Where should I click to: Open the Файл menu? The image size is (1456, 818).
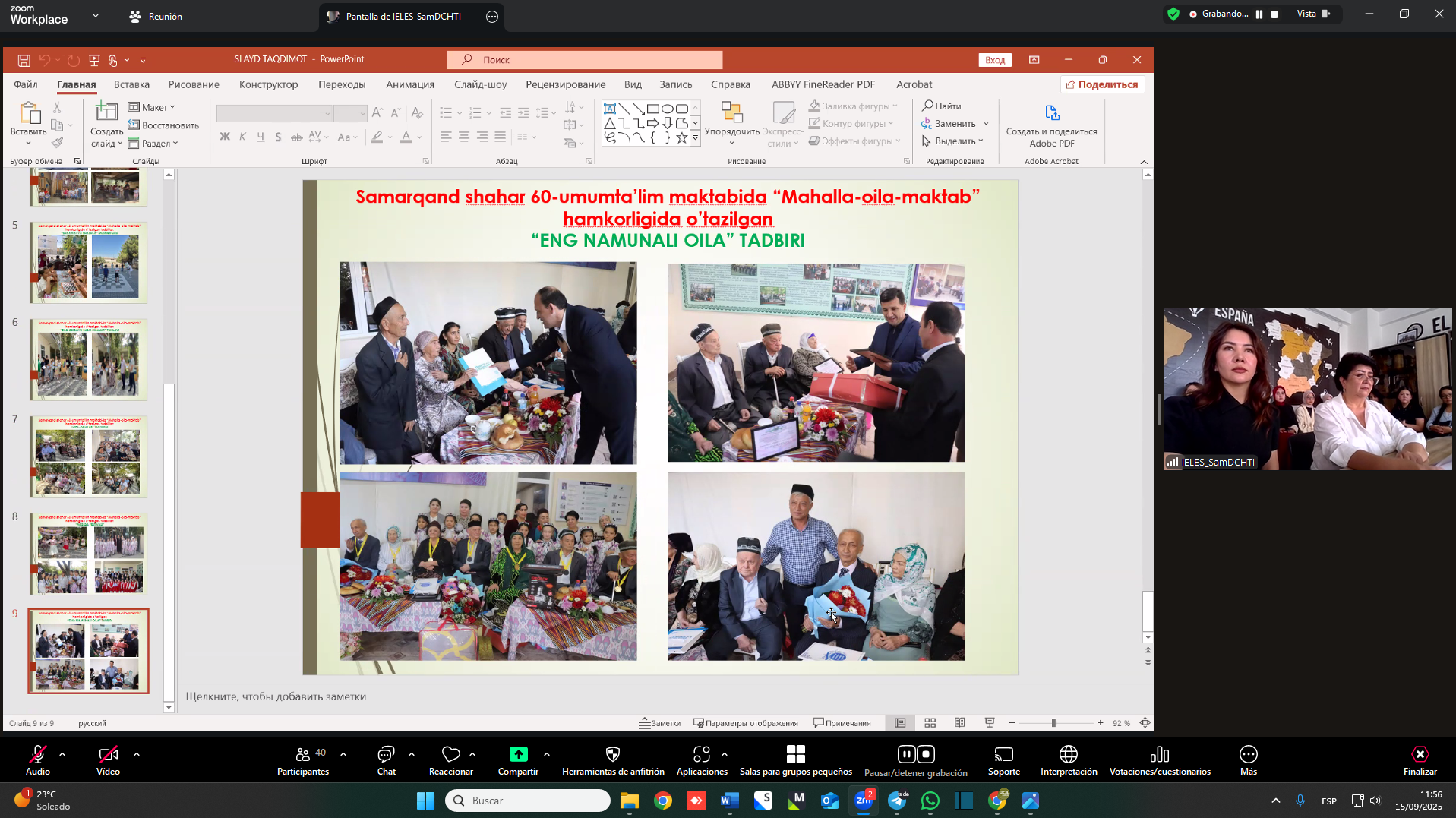tap(26, 84)
